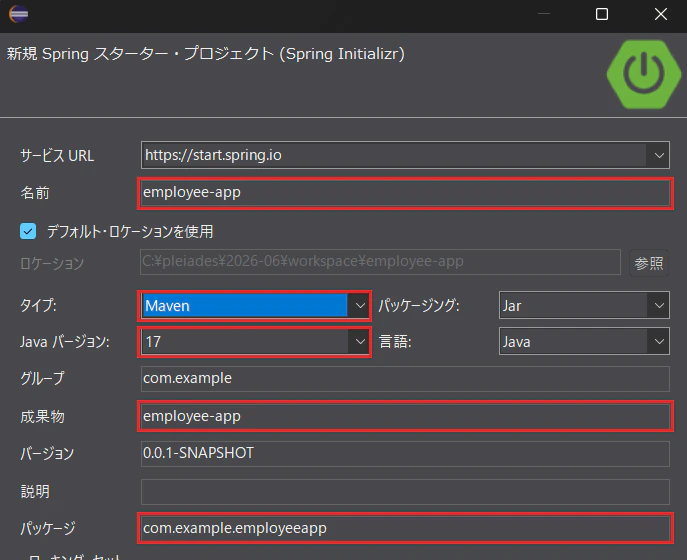
Task: Maximize the dialog window
Action: point(602,14)
